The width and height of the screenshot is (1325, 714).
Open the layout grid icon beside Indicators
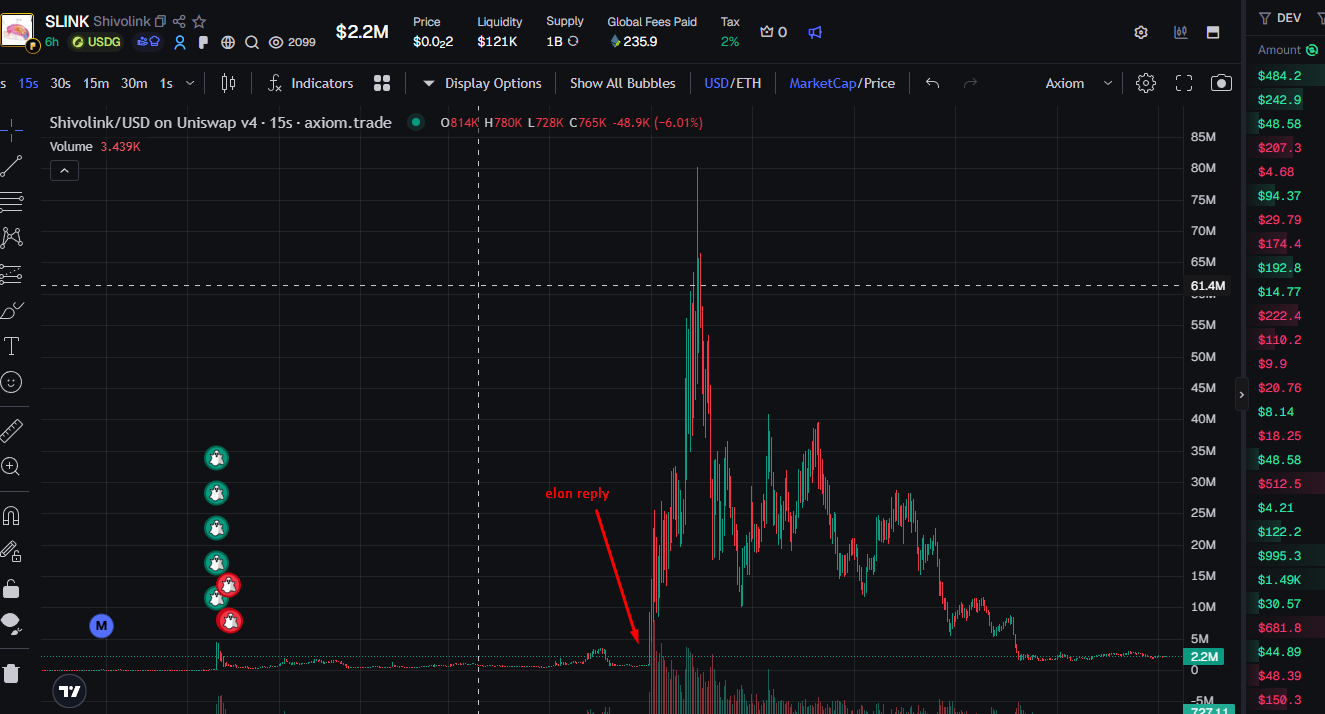[x=381, y=83]
